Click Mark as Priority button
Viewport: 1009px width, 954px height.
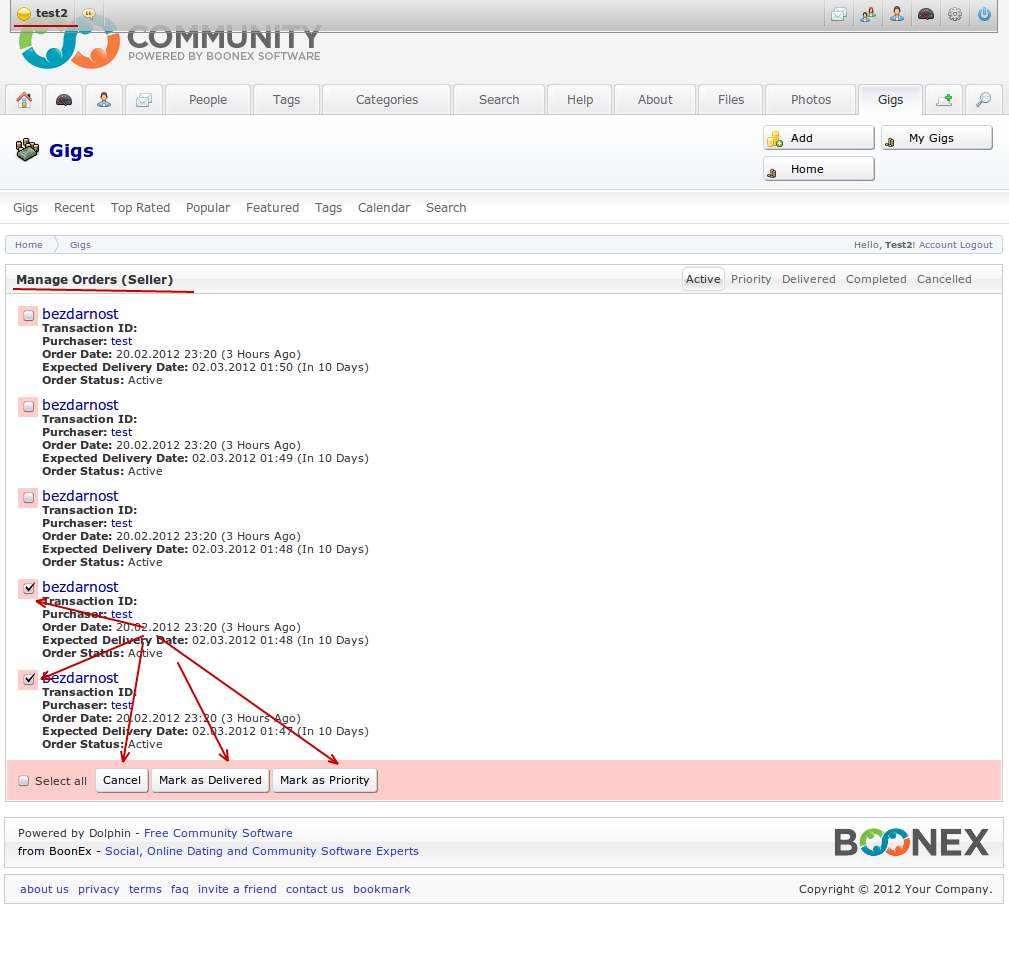(324, 780)
